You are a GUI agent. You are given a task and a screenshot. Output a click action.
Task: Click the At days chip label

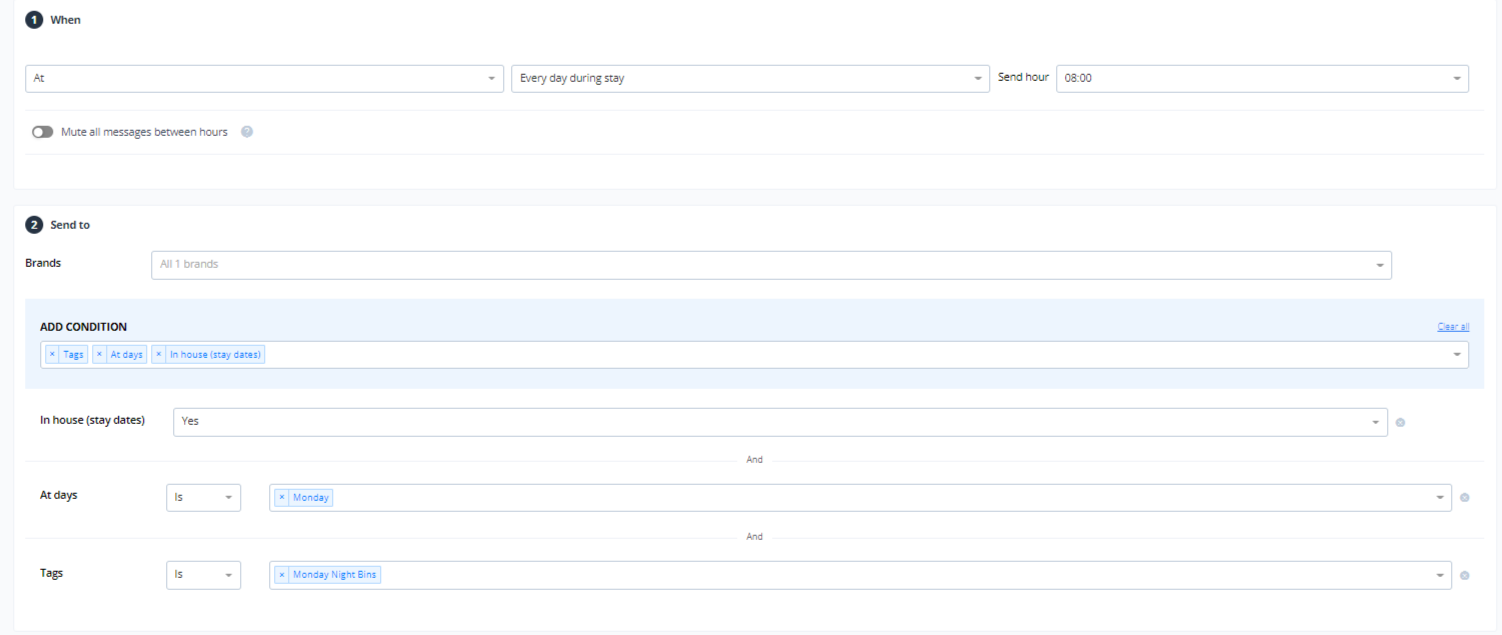coord(127,354)
